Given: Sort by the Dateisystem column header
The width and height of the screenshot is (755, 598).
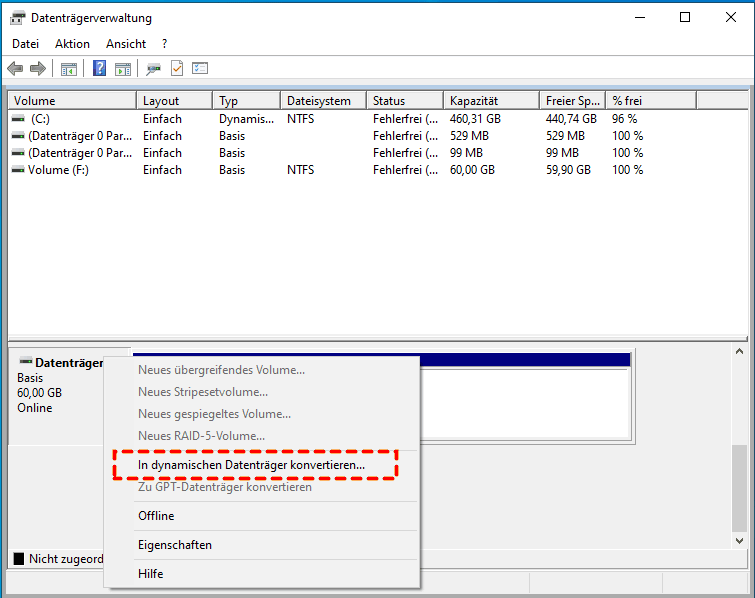Looking at the screenshot, I should tap(319, 101).
